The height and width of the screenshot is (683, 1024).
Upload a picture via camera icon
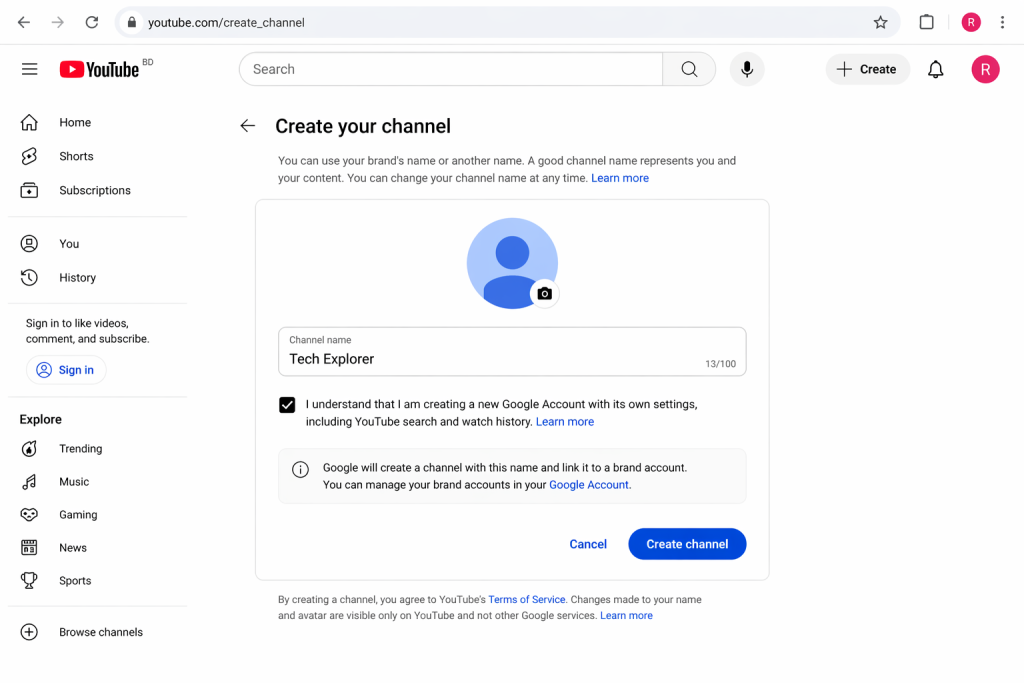point(544,294)
